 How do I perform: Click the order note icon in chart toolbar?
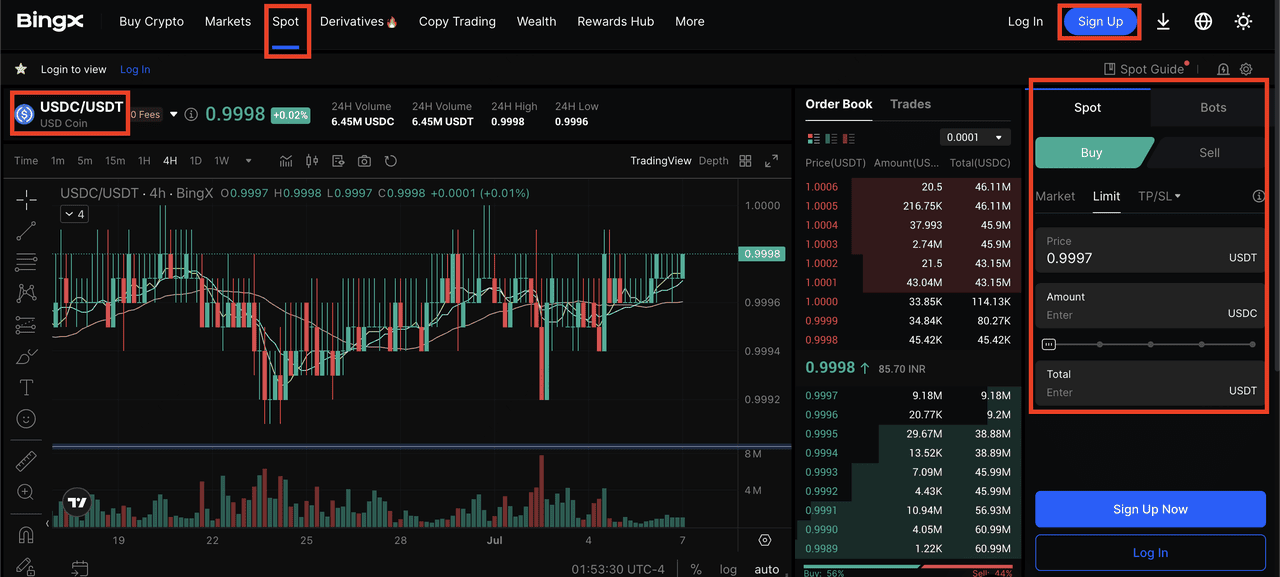(338, 161)
